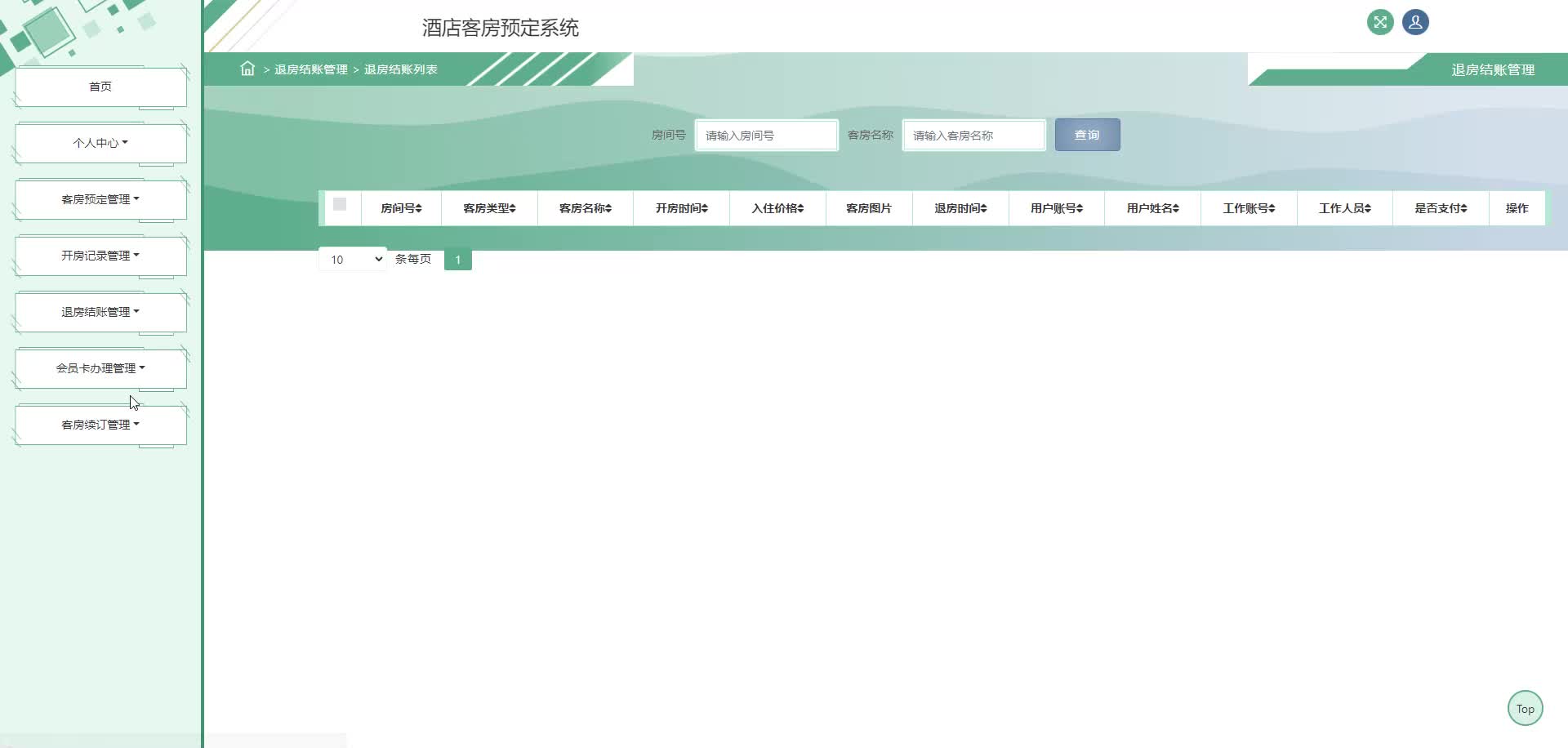Sort the table by 退房时间 column
The height and width of the screenshot is (748, 1568).
960,208
